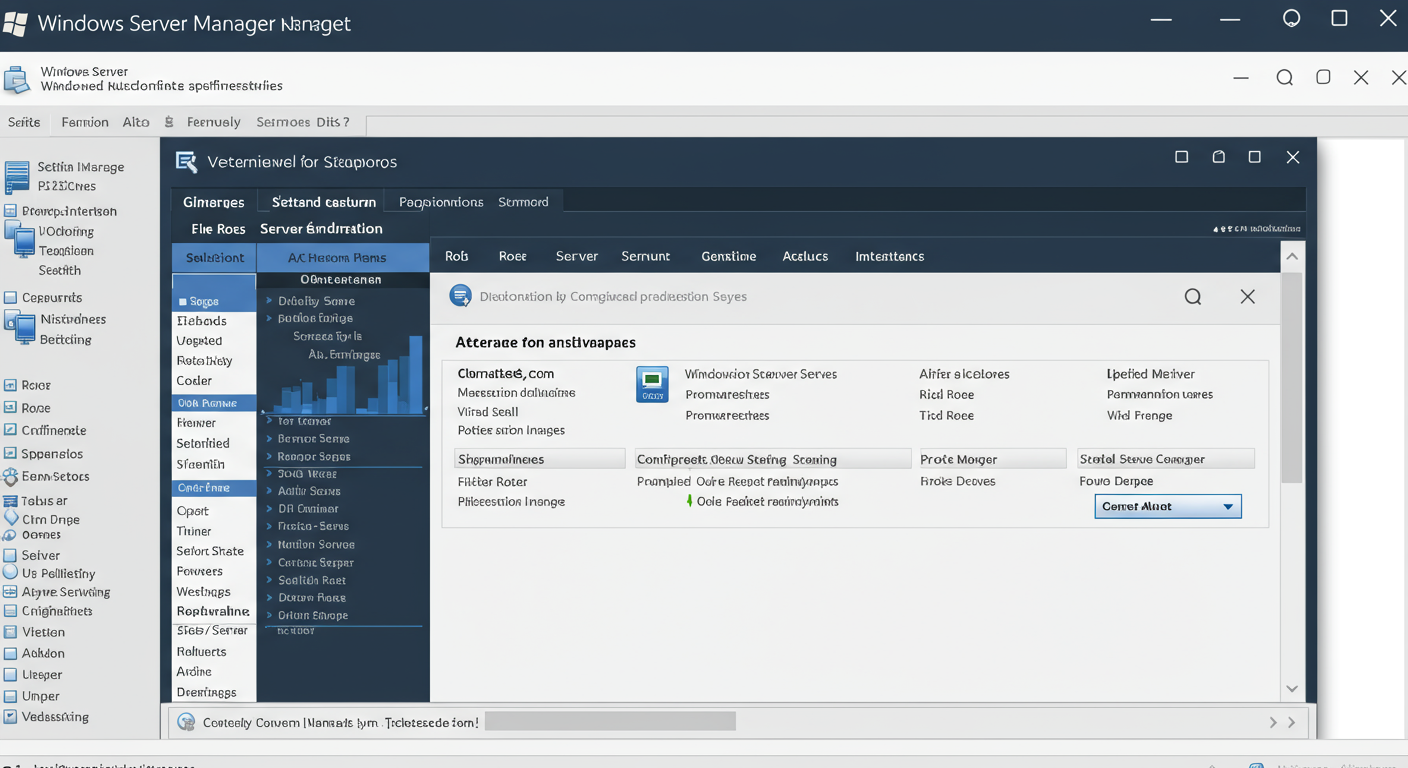Toggle the 'Vietien' checkbox
Viewport: 1408px width, 768px height.
point(11,632)
